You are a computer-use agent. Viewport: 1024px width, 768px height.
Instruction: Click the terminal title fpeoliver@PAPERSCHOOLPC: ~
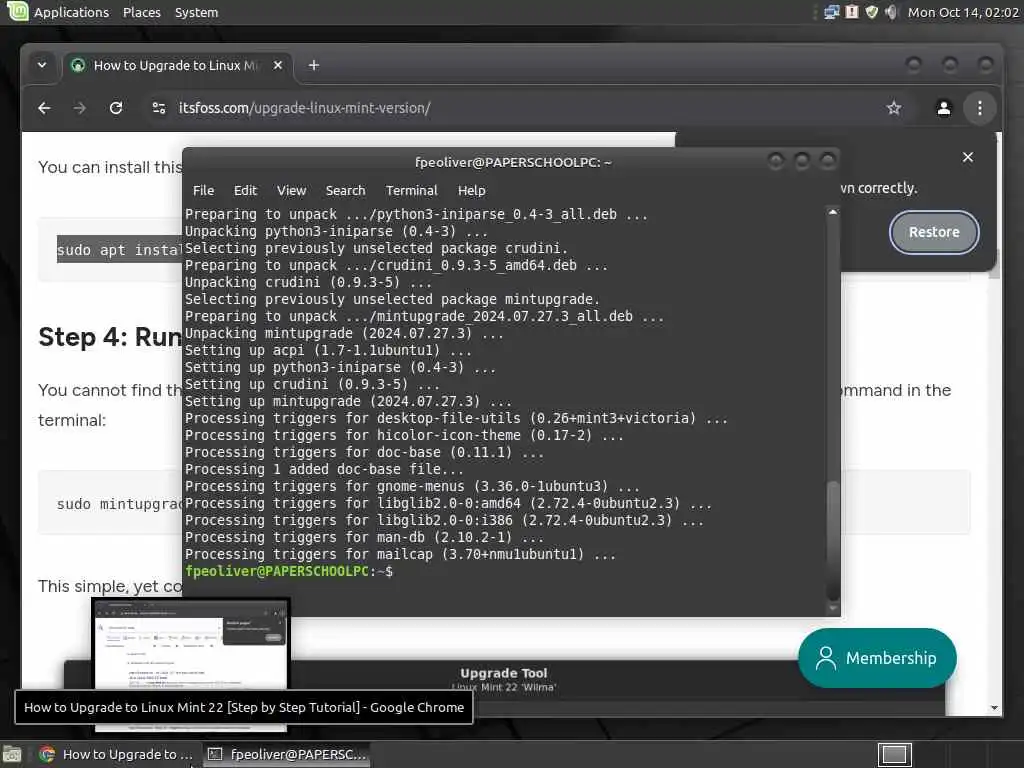513,162
